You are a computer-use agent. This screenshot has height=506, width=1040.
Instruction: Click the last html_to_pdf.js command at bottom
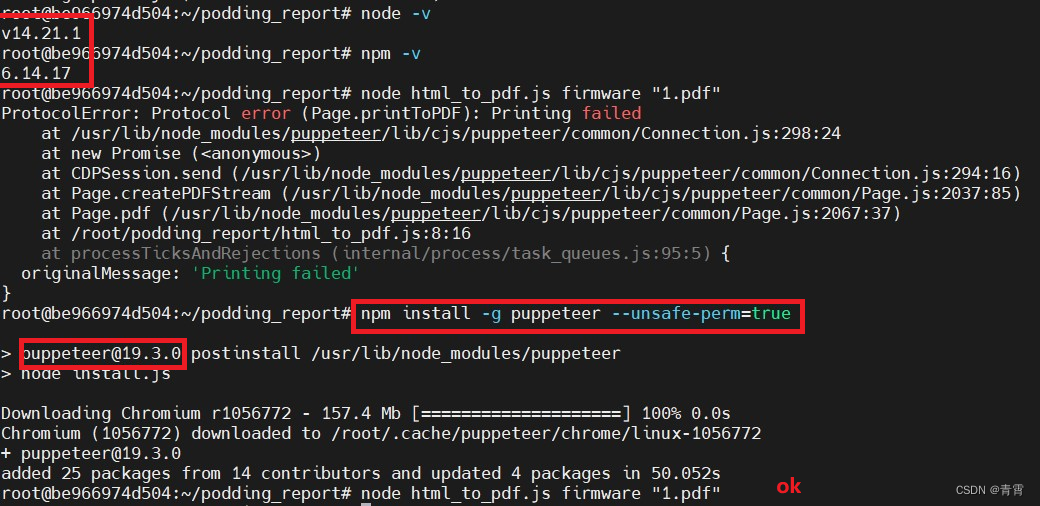coord(541,494)
